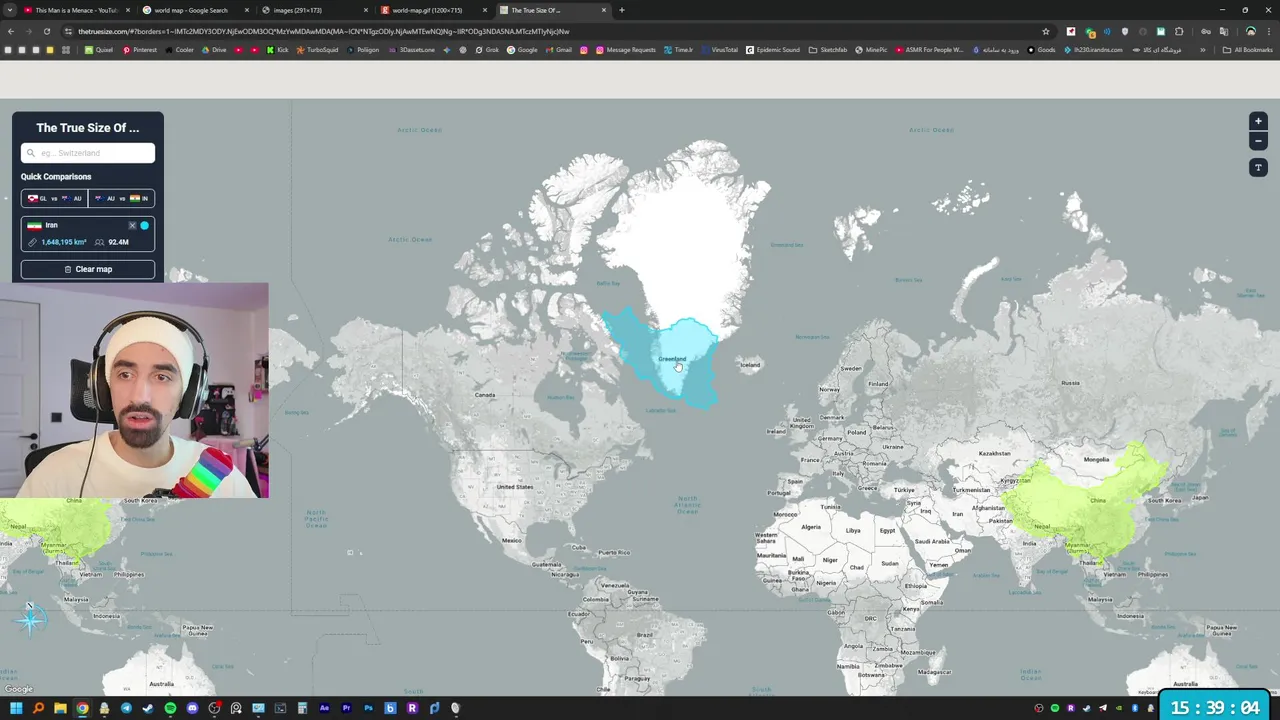Image resolution: width=1280 pixels, height=720 pixels.
Task: Open Spotify from the taskbar
Action: point(170,708)
